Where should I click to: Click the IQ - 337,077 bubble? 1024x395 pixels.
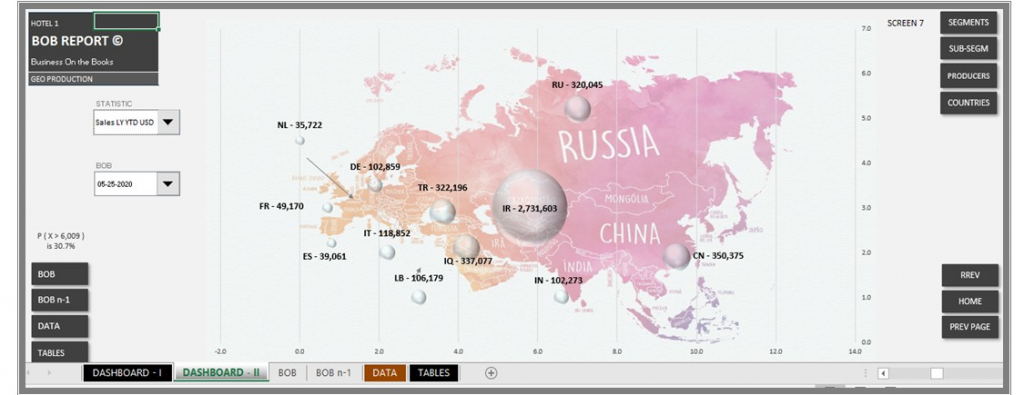pos(466,247)
